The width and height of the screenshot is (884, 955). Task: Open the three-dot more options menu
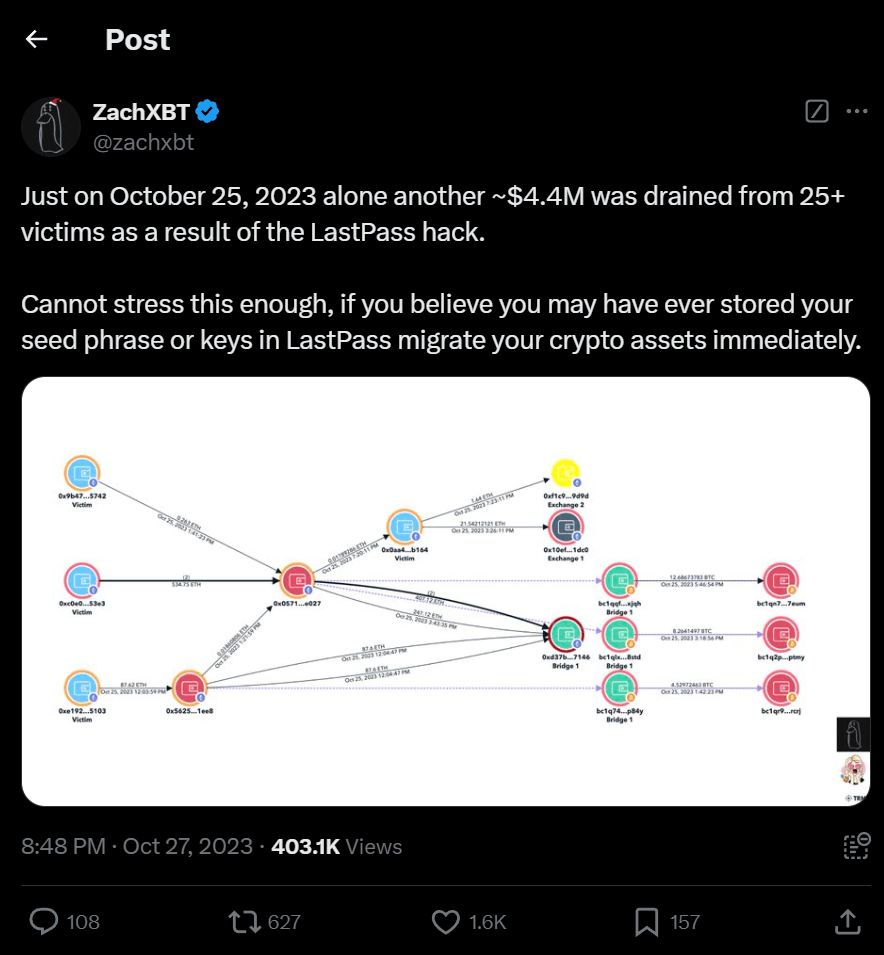856,111
